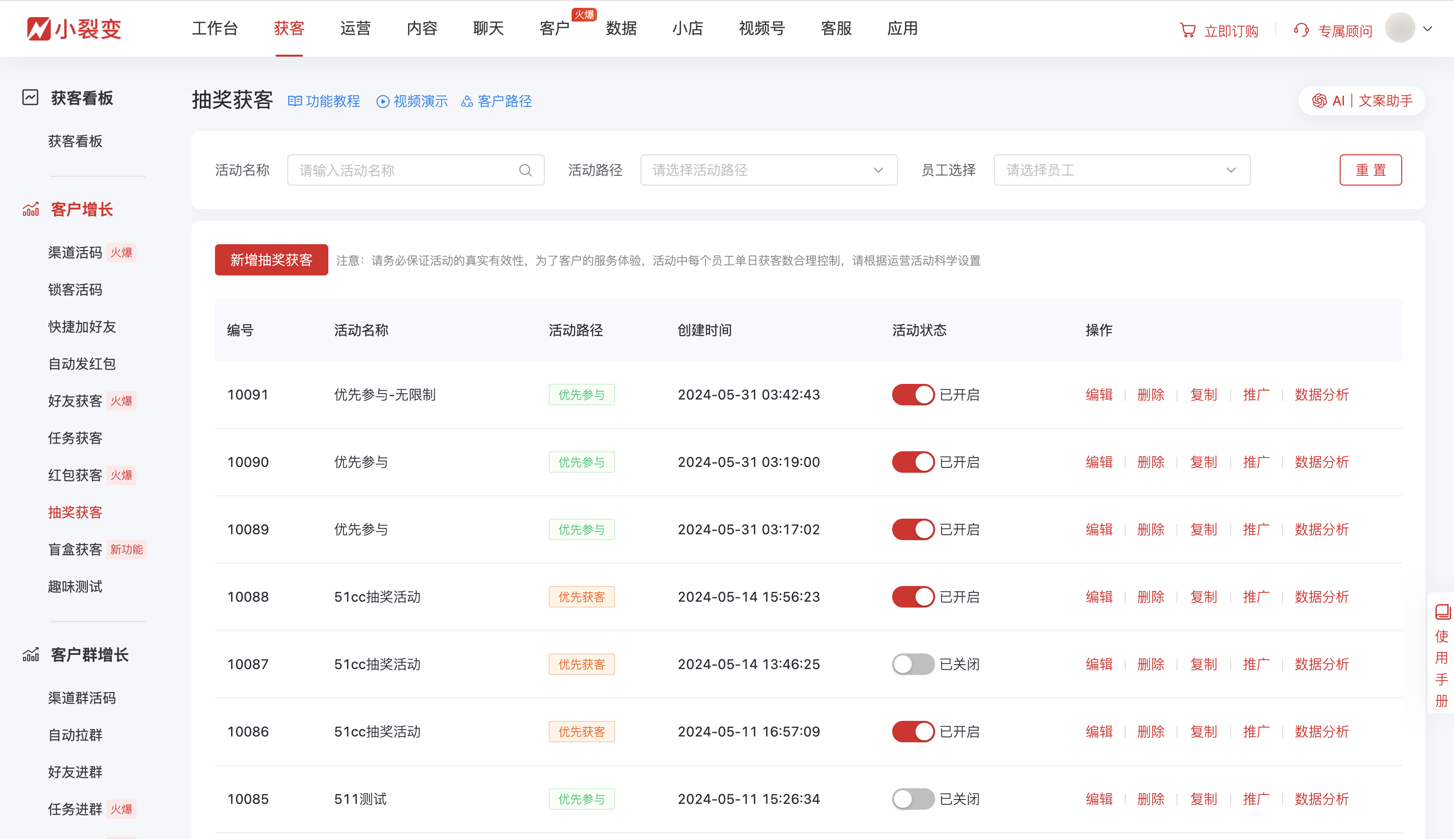Click the 活动名称 input field
The image size is (1454, 840).
click(x=404, y=169)
